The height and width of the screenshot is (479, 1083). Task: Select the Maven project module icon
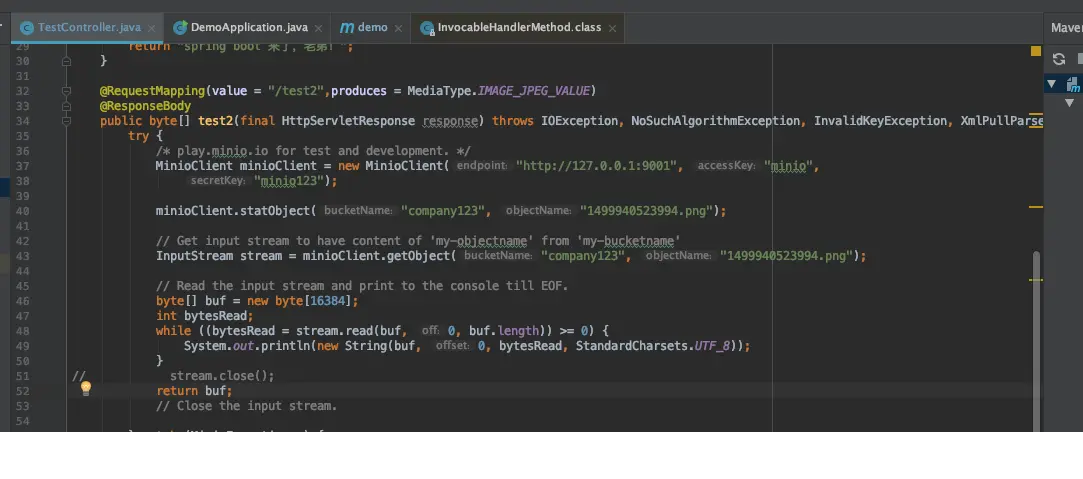coord(1073,84)
